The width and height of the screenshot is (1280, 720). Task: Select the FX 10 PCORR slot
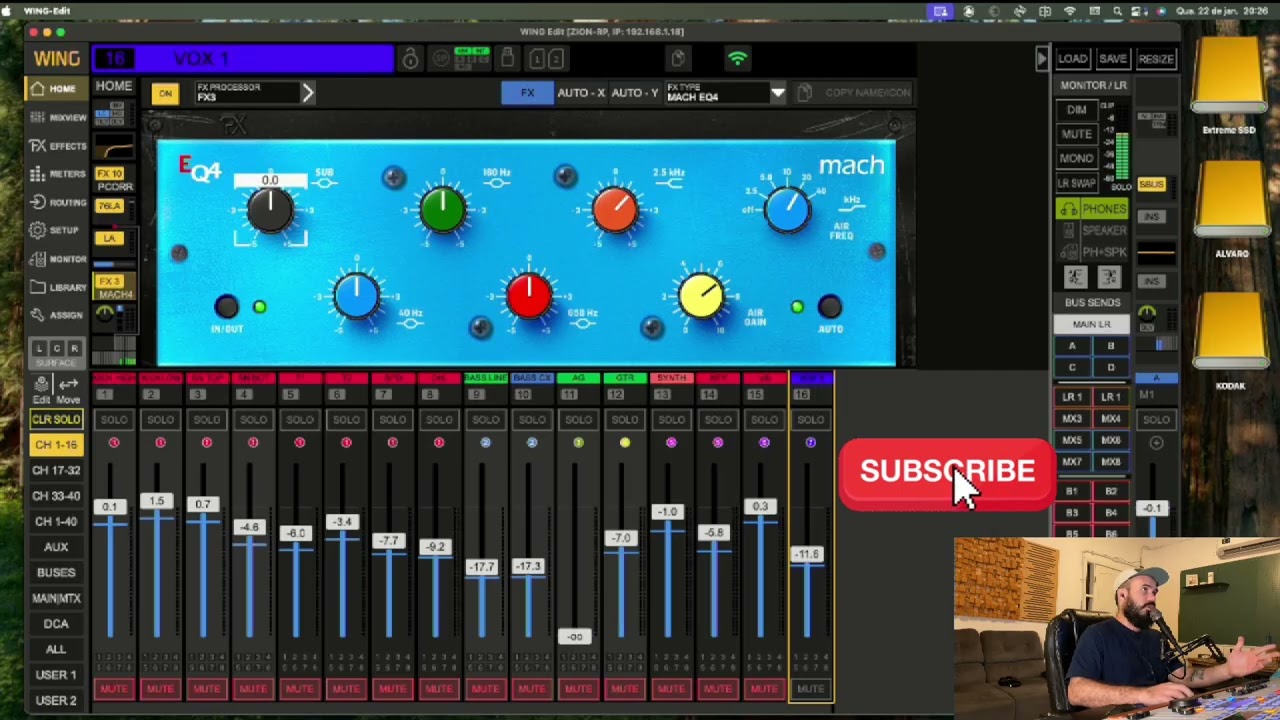coord(114,180)
